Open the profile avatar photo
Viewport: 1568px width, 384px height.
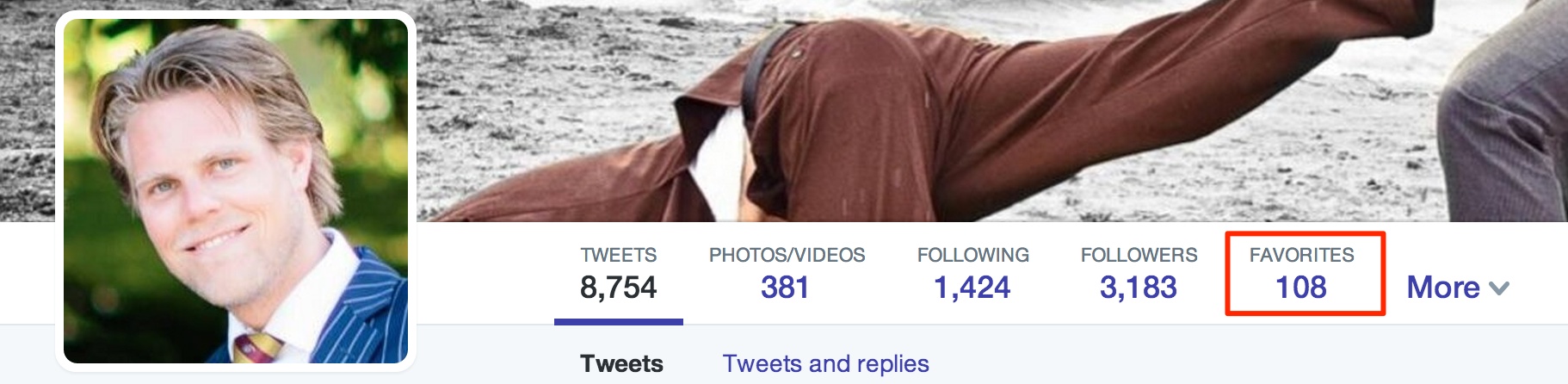tap(236, 191)
